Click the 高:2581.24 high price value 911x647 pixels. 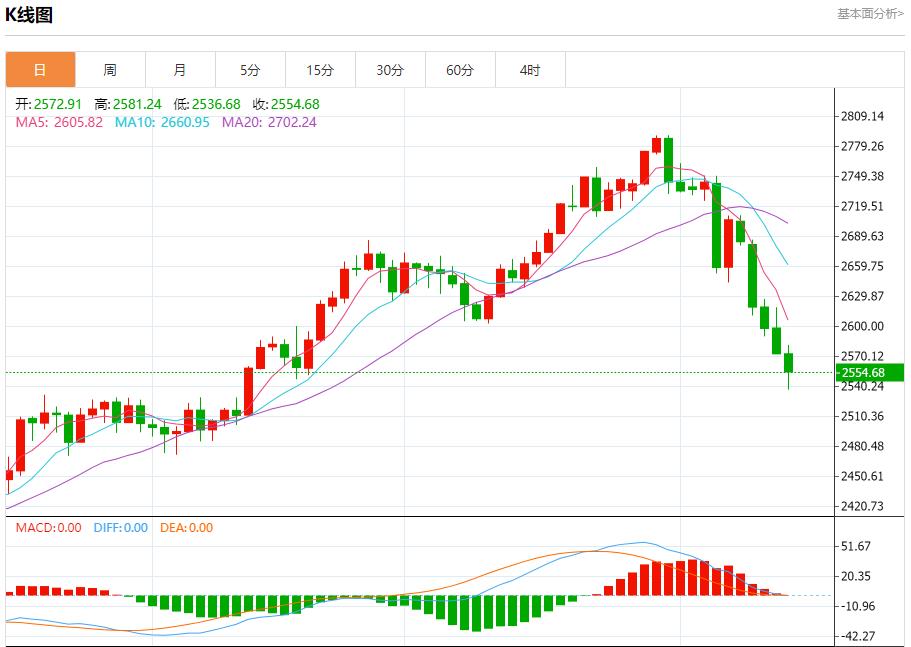tap(128, 104)
